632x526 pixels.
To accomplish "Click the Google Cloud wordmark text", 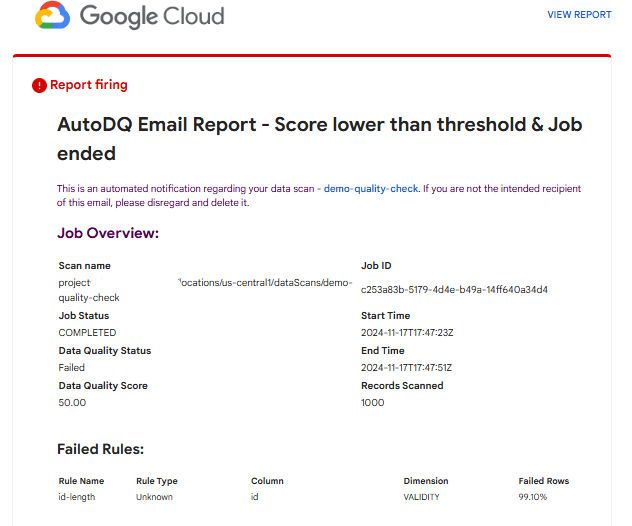I will tap(152, 16).
